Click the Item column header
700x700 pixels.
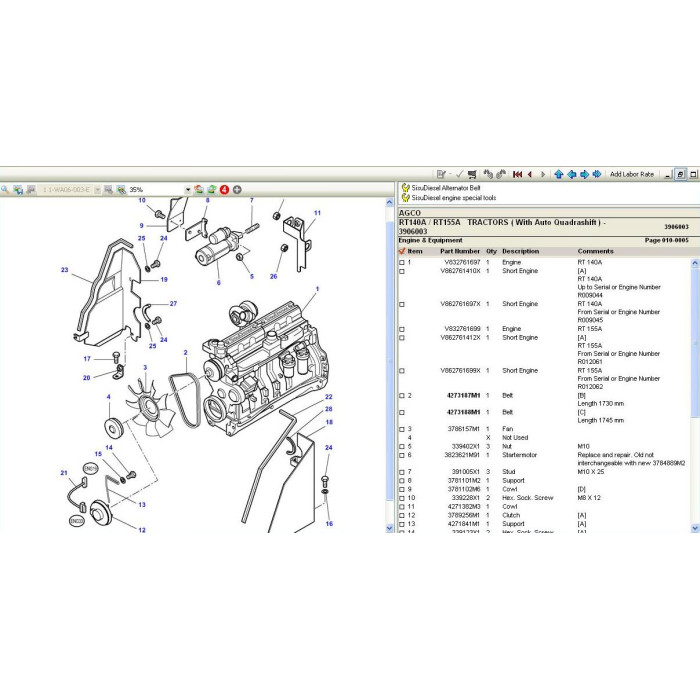pos(415,251)
